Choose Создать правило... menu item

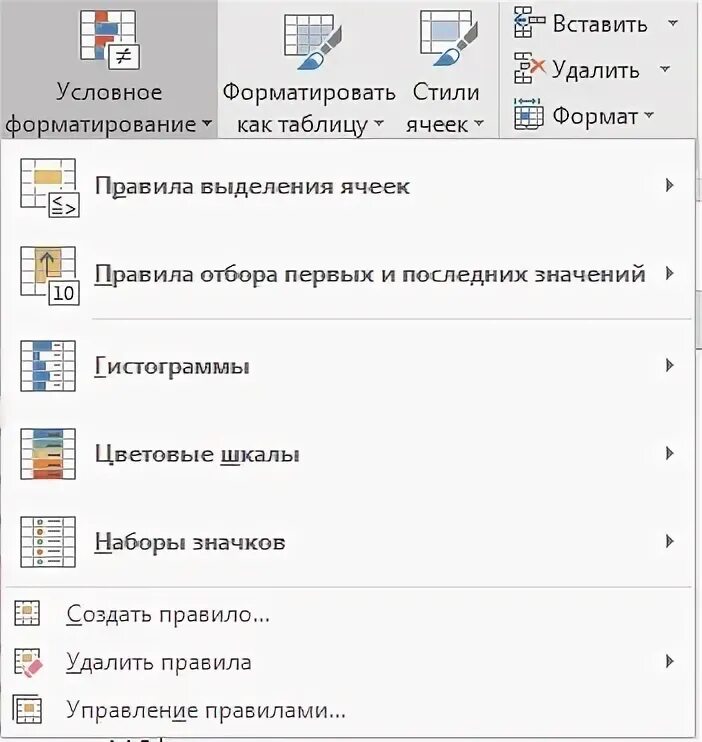tap(168, 614)
